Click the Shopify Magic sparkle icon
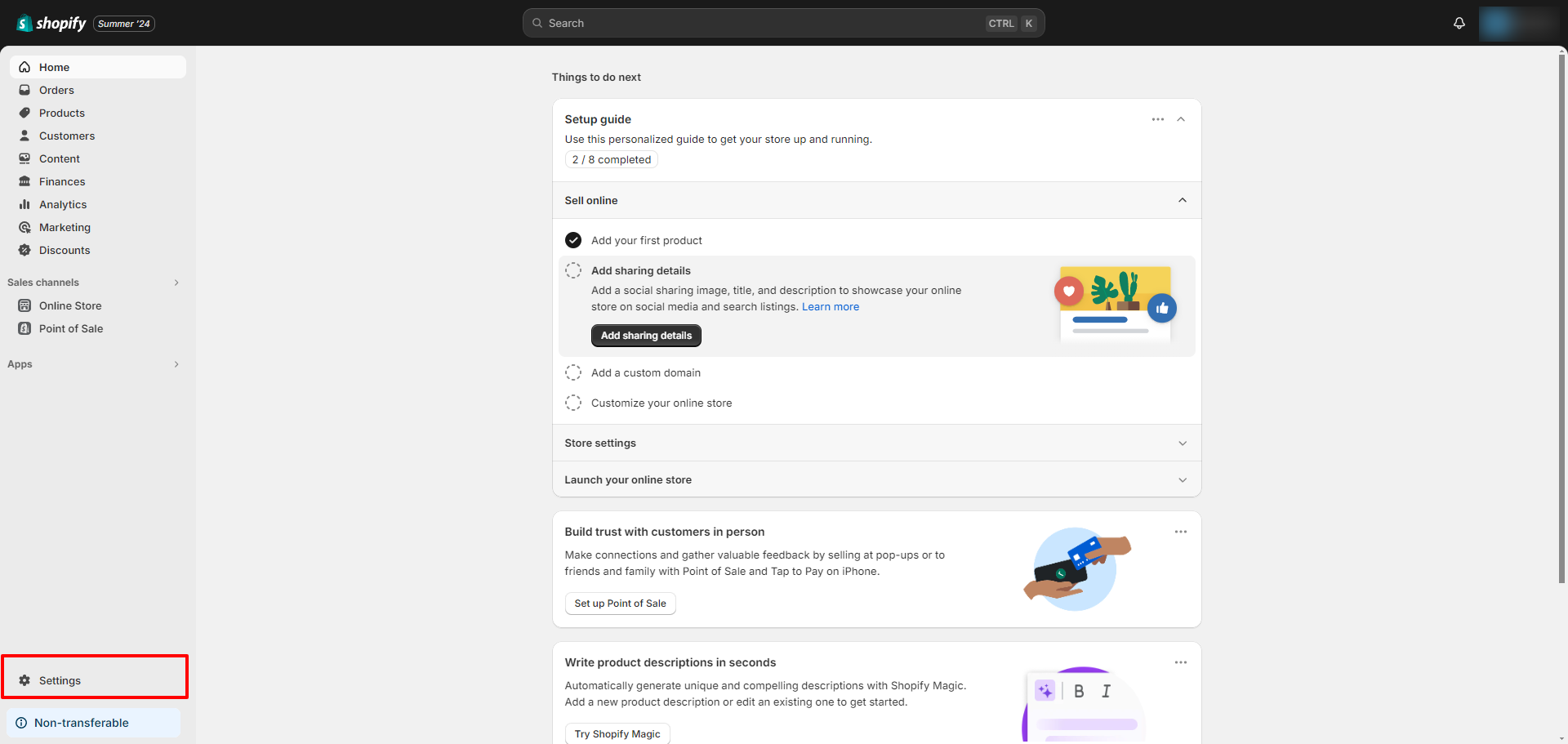 coord(1045,691)
